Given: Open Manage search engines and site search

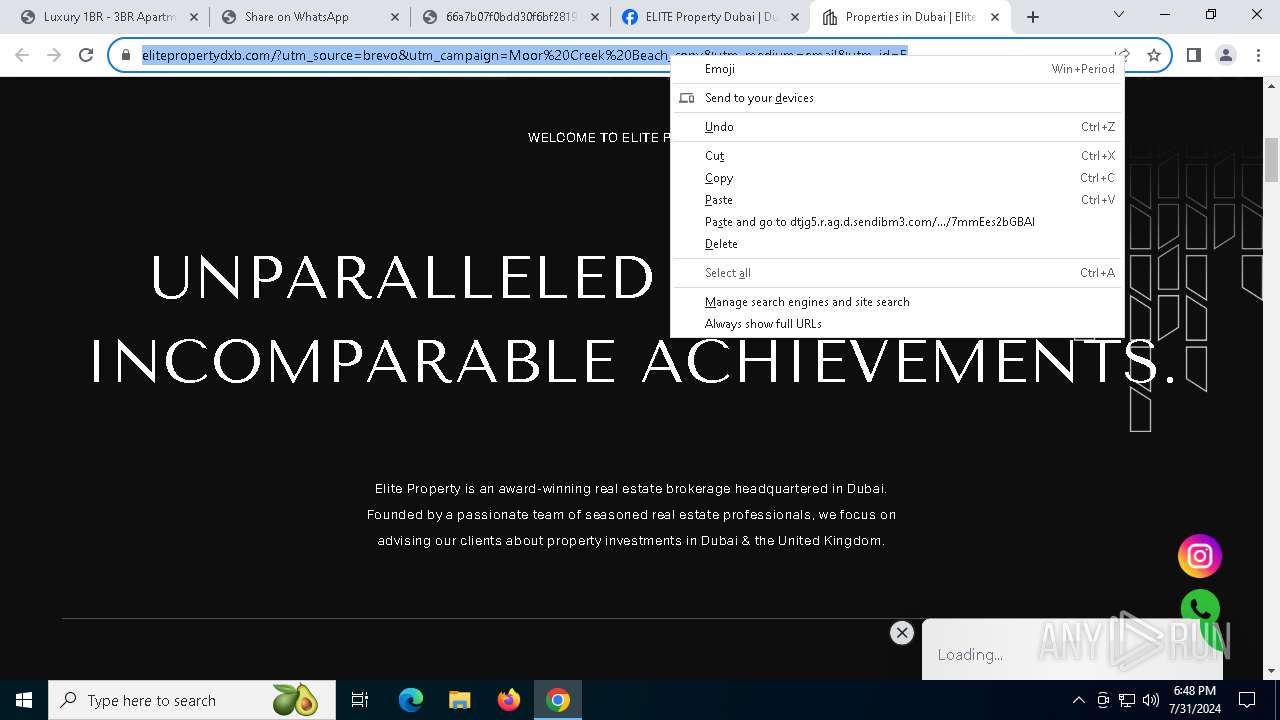Looking at the screenshot, I should 897,302.
